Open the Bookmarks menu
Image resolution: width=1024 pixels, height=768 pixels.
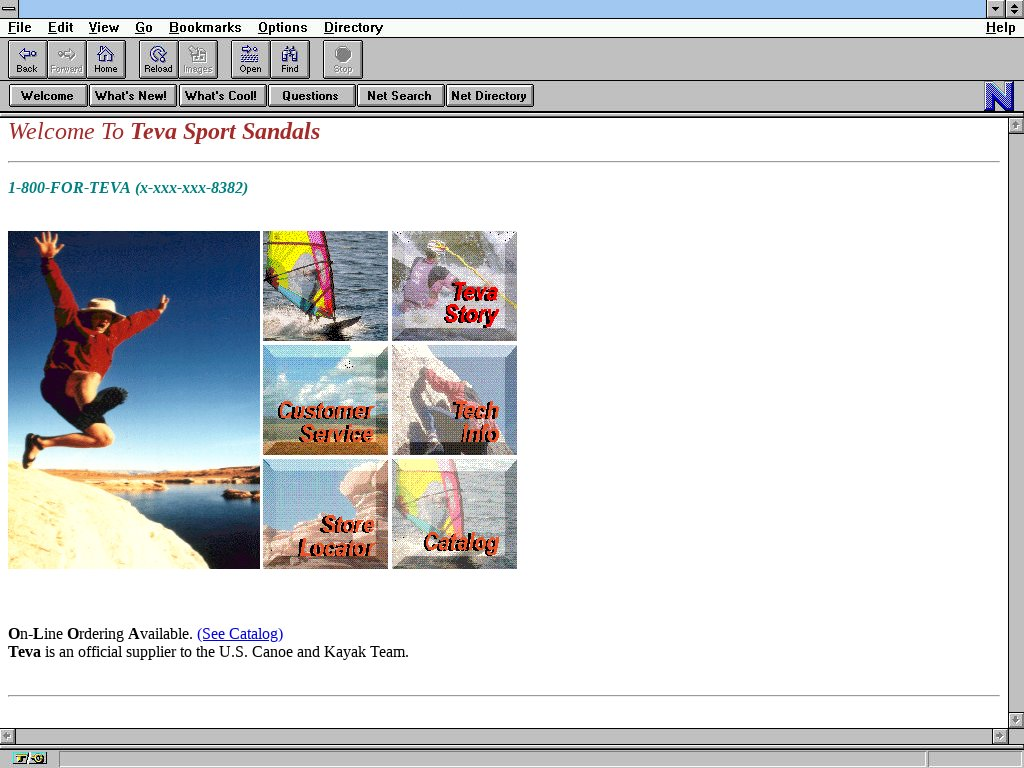click(204, 28)
